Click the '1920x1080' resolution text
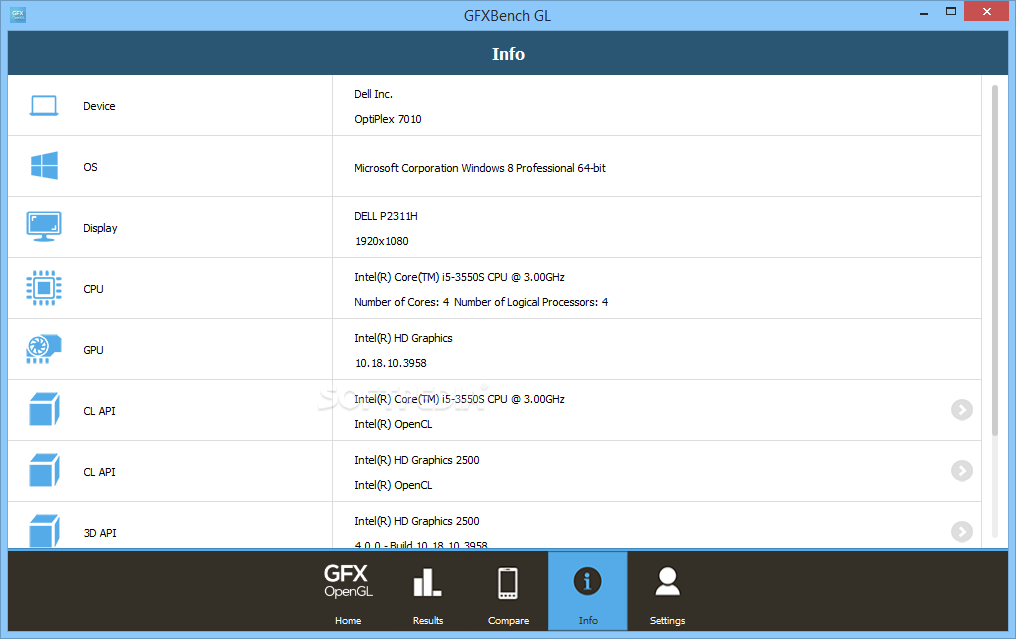 (x=382, y=241)
